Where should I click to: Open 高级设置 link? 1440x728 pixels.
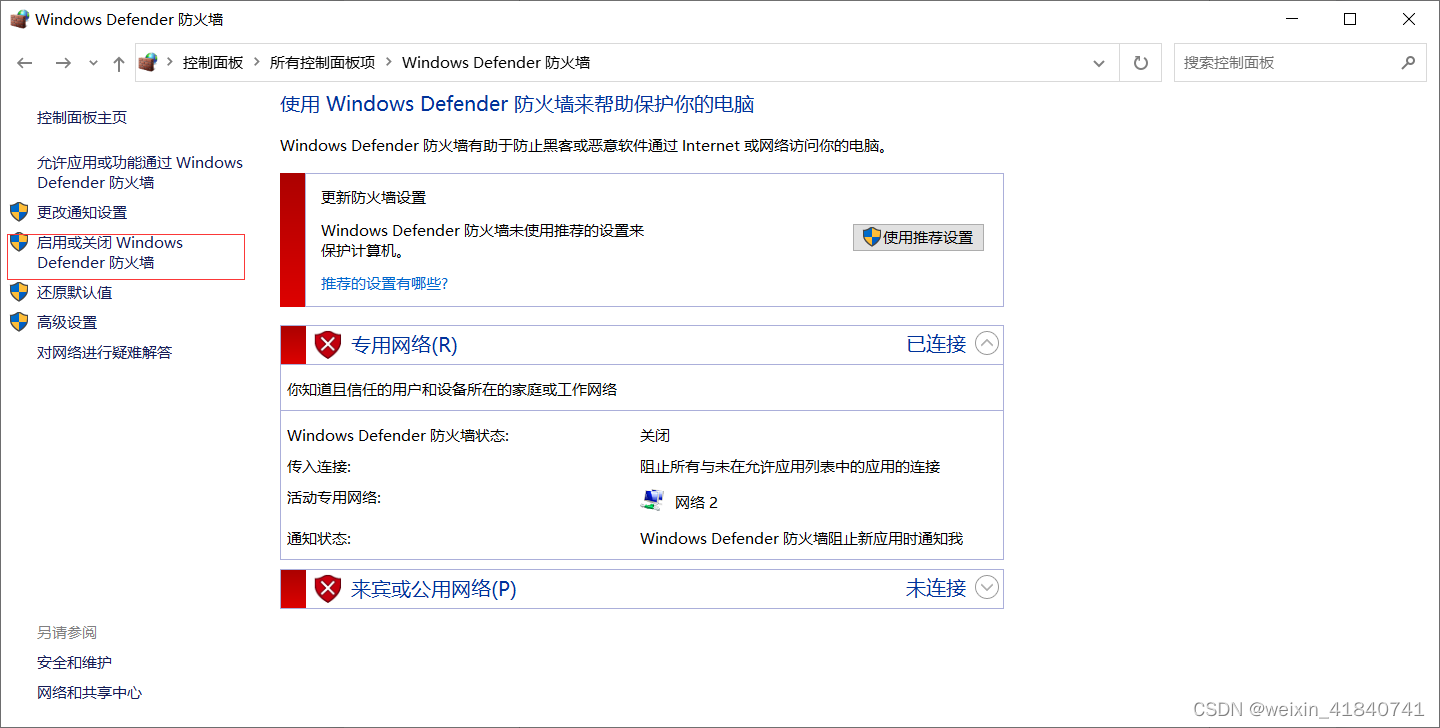pos(67,322)
